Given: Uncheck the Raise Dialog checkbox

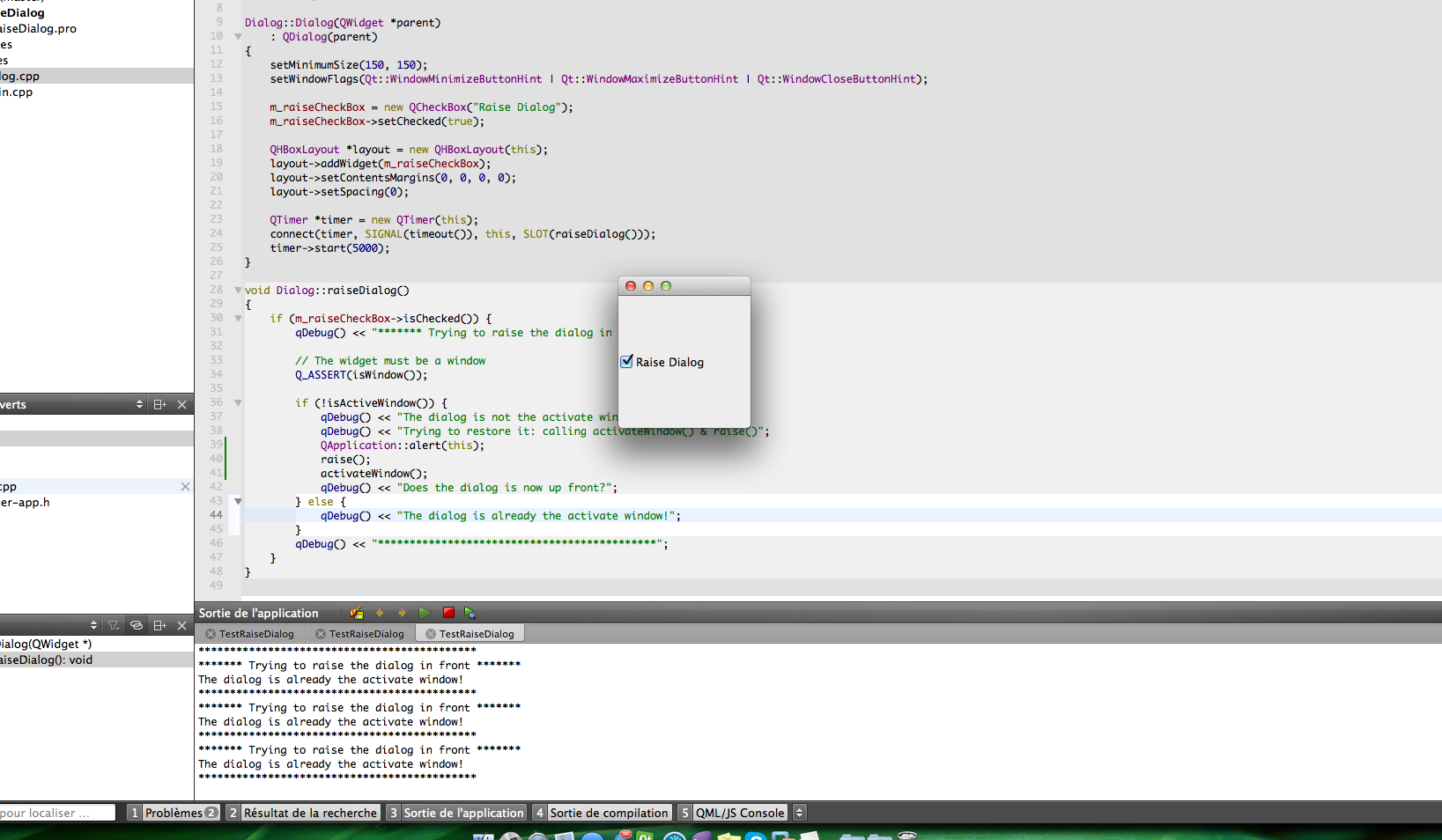Looking at the screenshot, I should pos(627,362).
